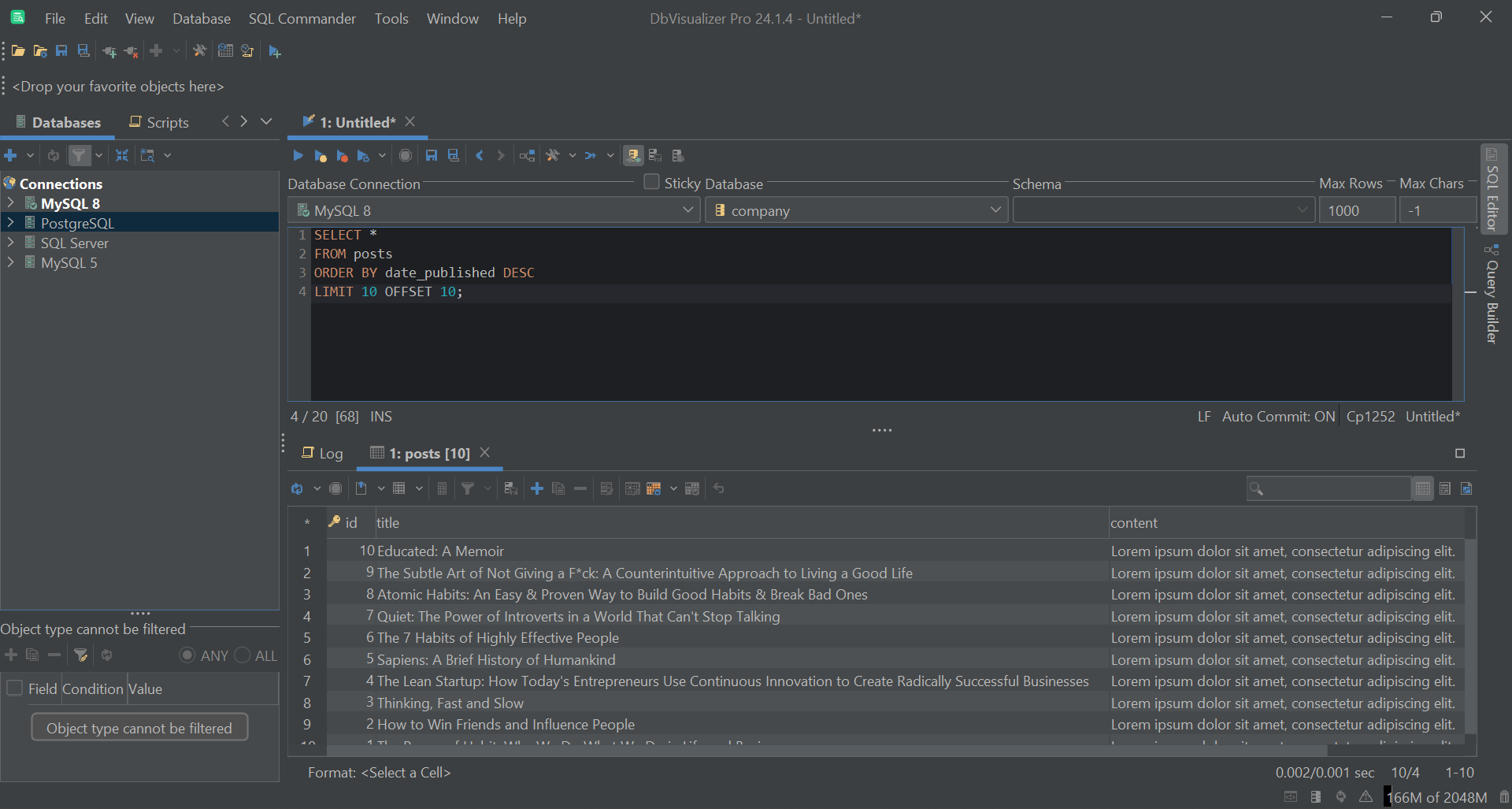Screen dimensions: 1512x809
Task: Insert a new row using the plus icon
Action: (537, 488)
